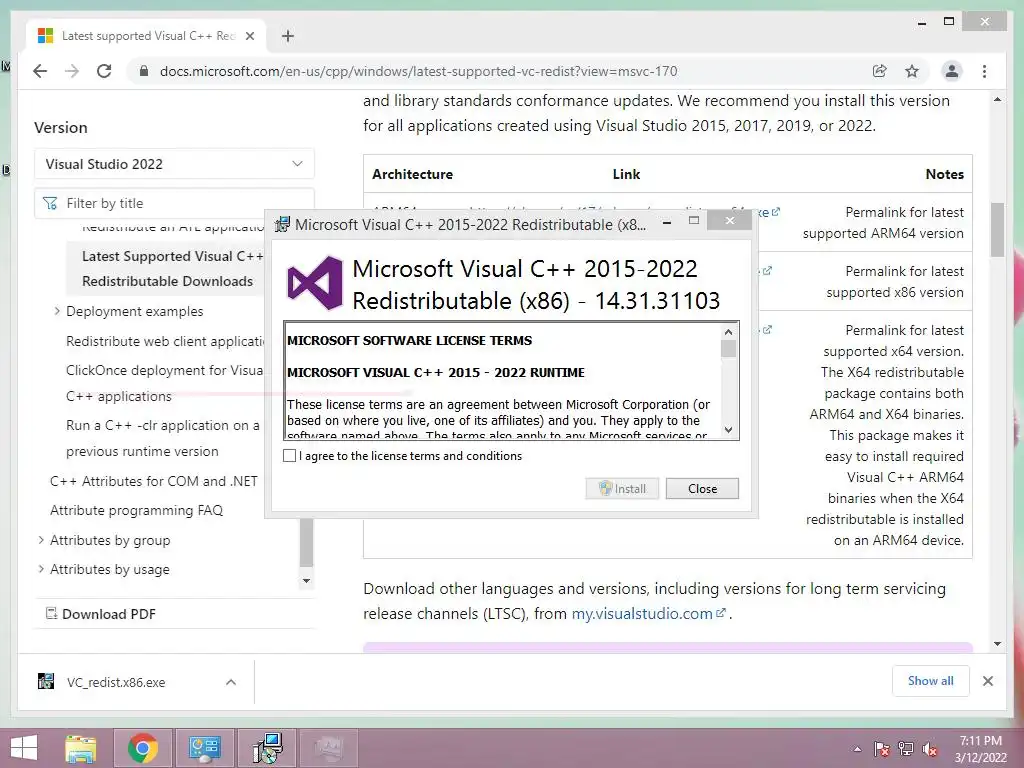Expand the VC_redist.x86.exe download options chevron

pyautogui.click(x=231, y=682)
